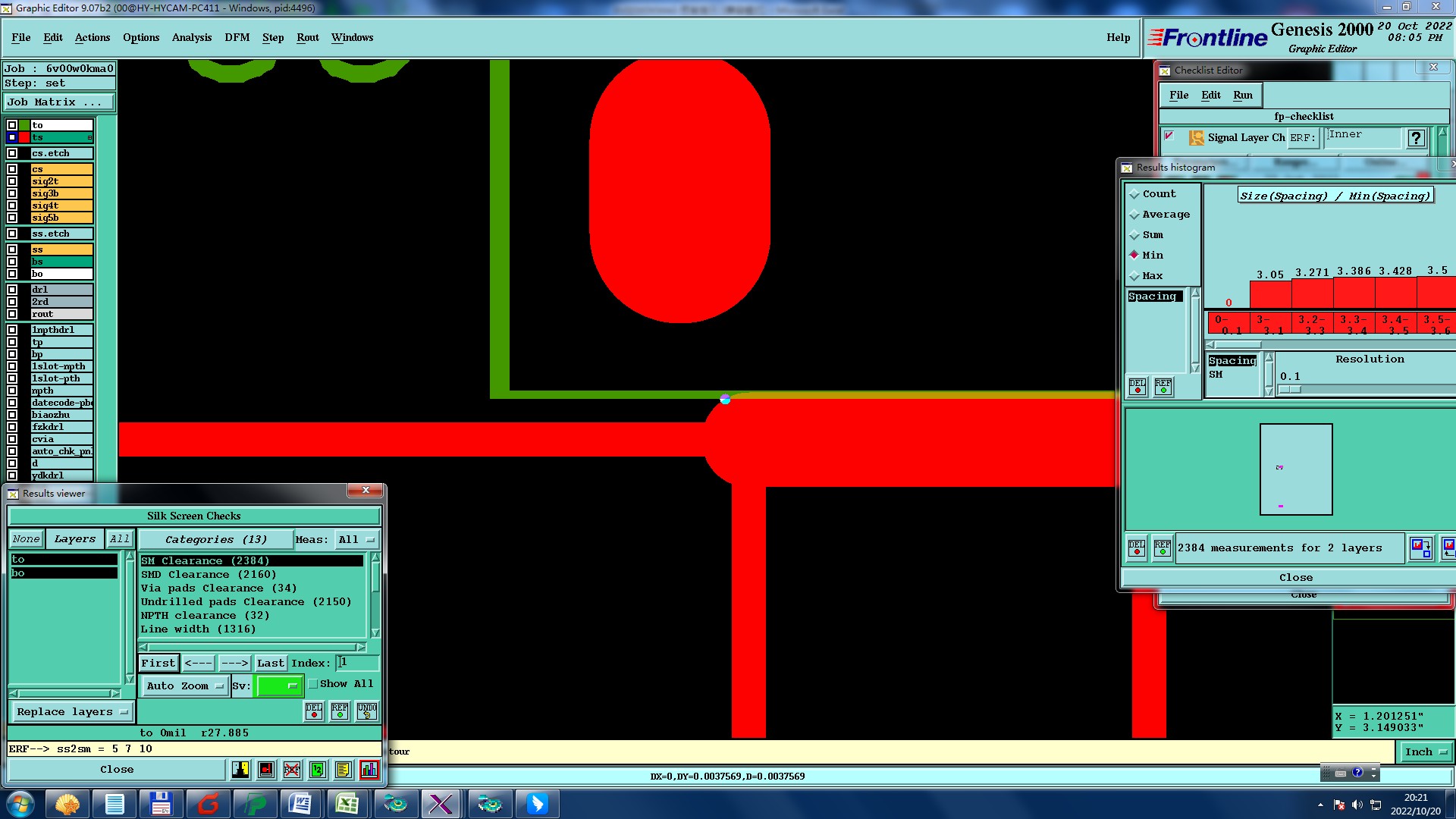Click the Last button
Viewport: 1456px width, 819px height.
tap(271, 663)
